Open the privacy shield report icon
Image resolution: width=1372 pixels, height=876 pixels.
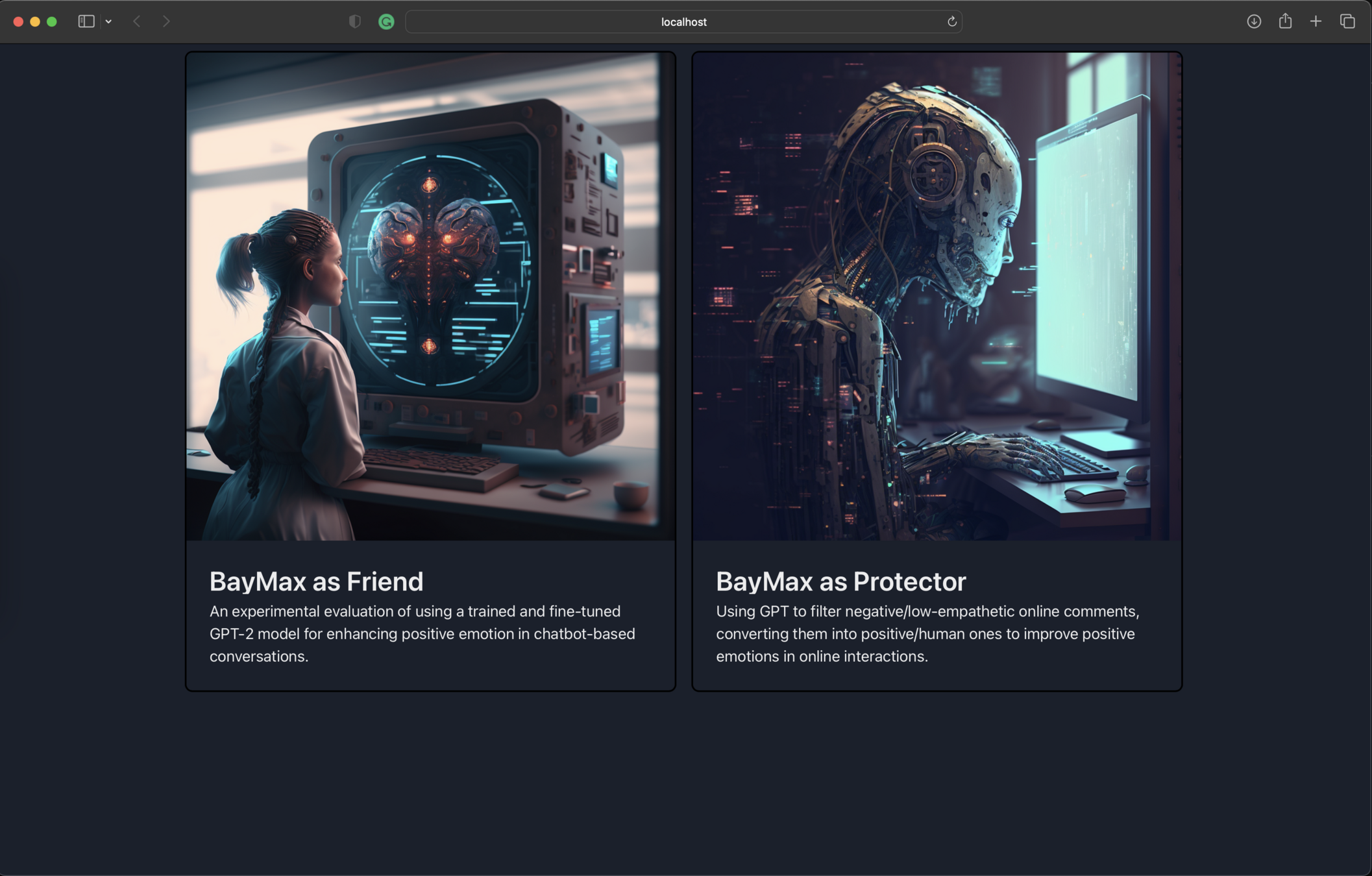click(x=354, y=21)
